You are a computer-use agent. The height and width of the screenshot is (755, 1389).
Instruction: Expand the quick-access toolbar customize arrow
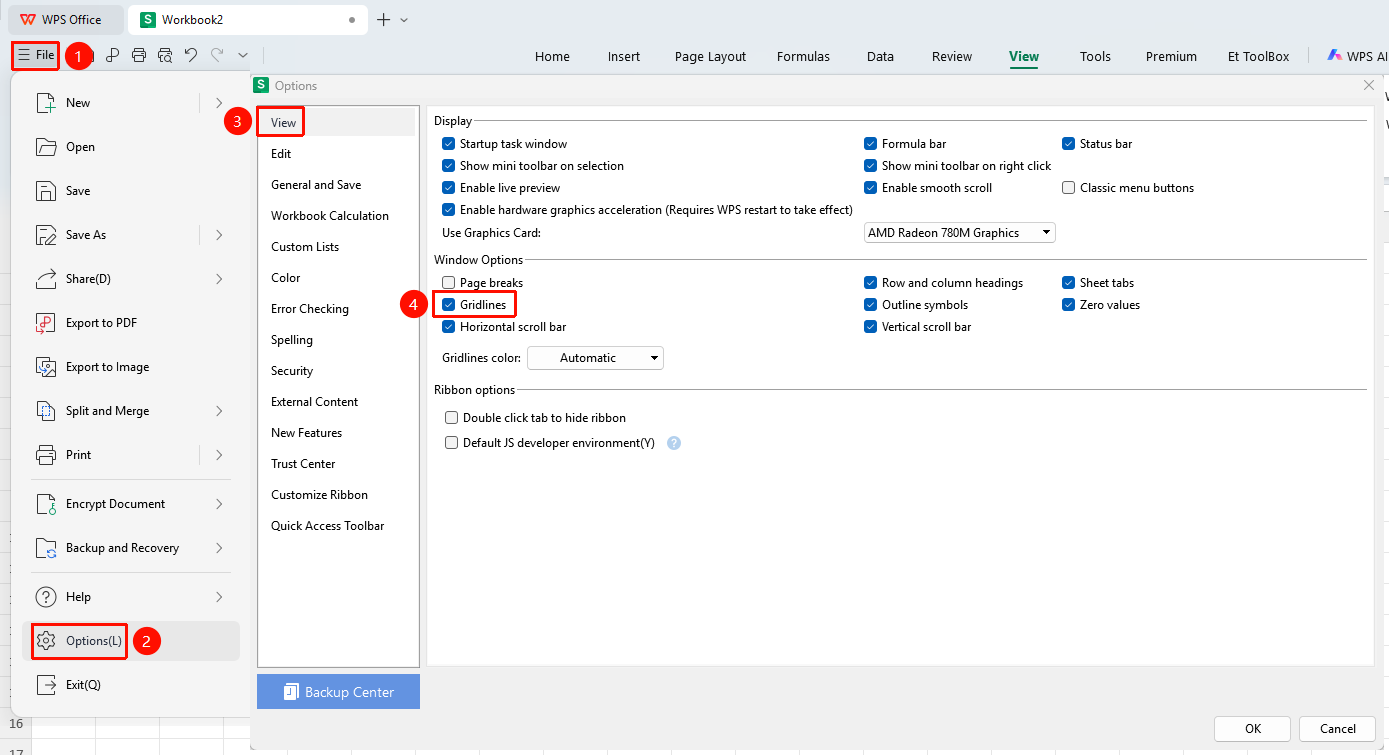click(243, 56)
